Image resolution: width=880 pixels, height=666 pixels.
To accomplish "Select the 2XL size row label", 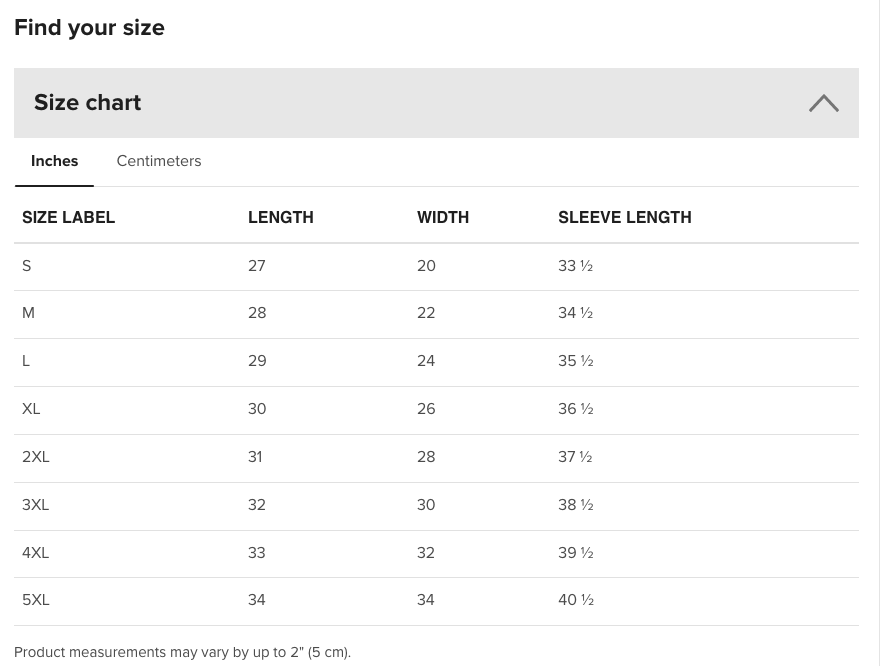I will click(35, 457).
